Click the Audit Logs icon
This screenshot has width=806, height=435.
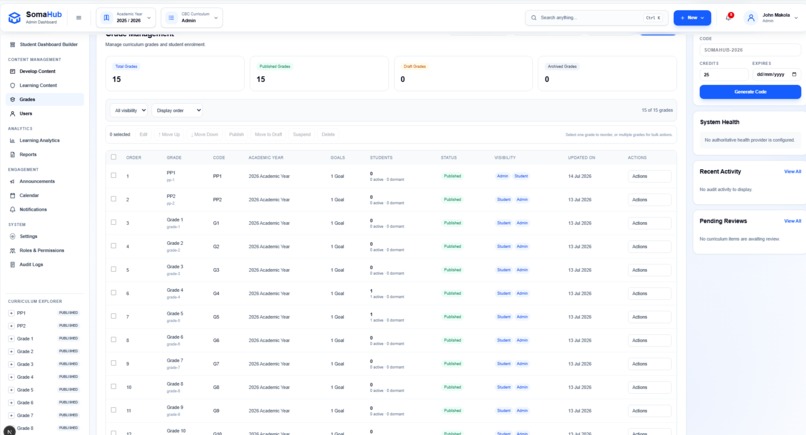coord(13,264)
